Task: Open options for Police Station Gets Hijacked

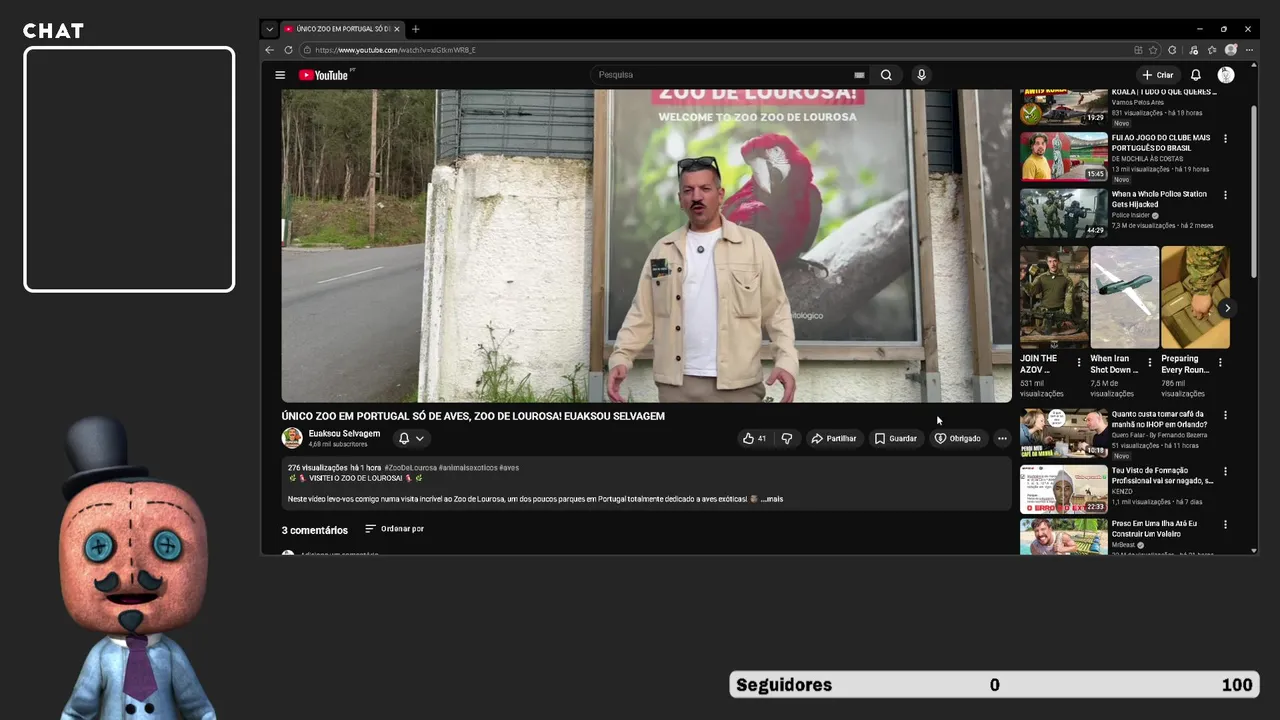Action: (1225, 195)
